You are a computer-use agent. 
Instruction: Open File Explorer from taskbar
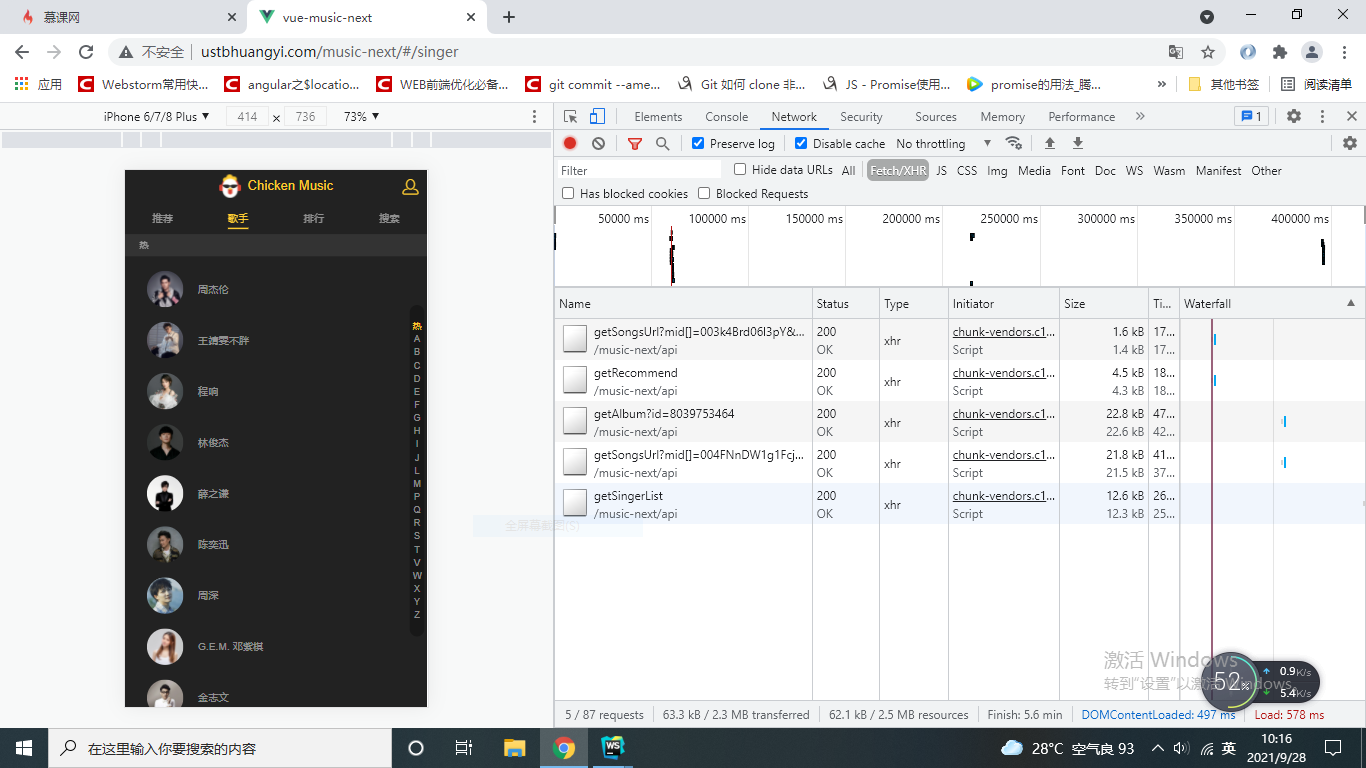pos(514,748)
